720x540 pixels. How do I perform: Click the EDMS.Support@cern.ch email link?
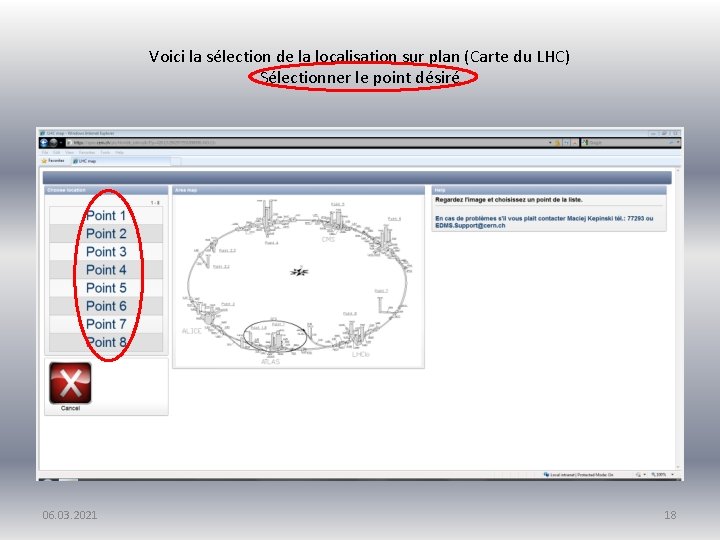pyautogui.click(x=470, y=225)
